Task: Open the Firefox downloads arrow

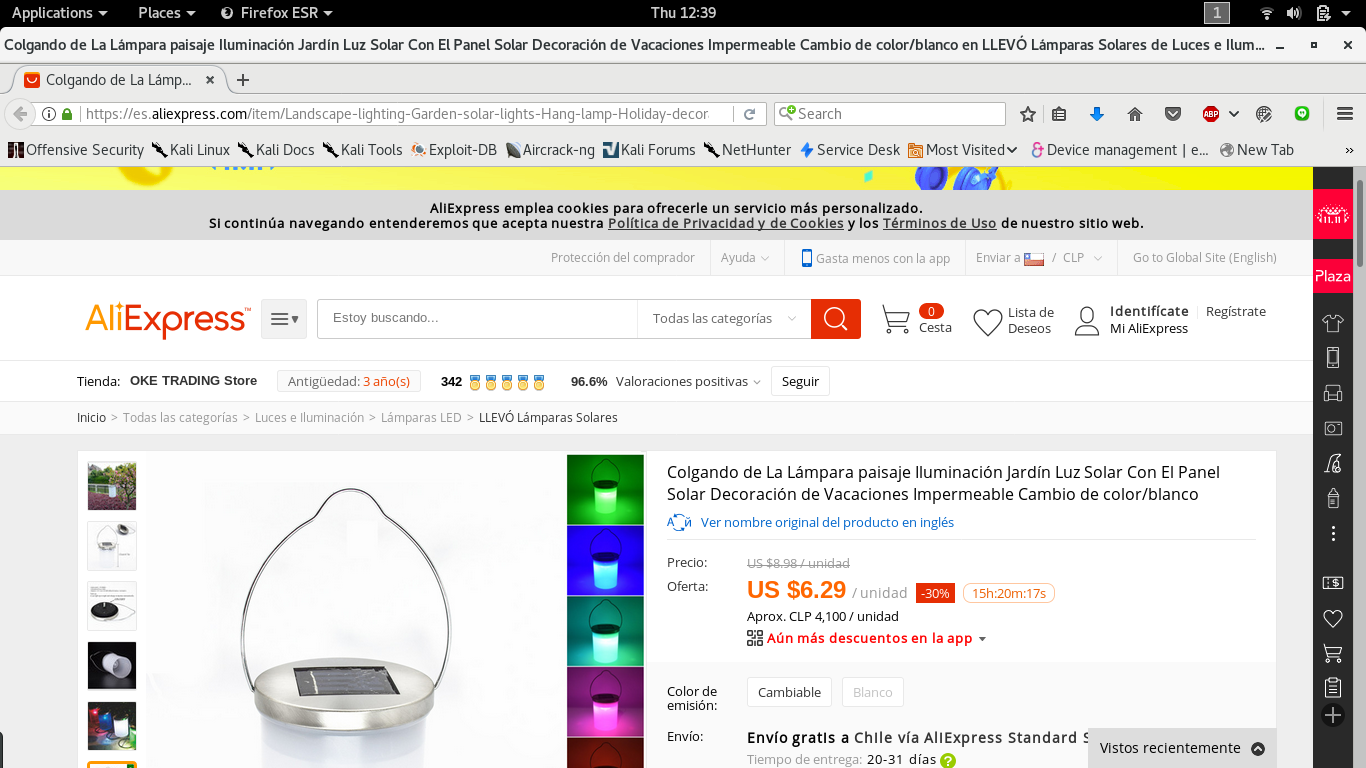Action: pos(1097,114)
